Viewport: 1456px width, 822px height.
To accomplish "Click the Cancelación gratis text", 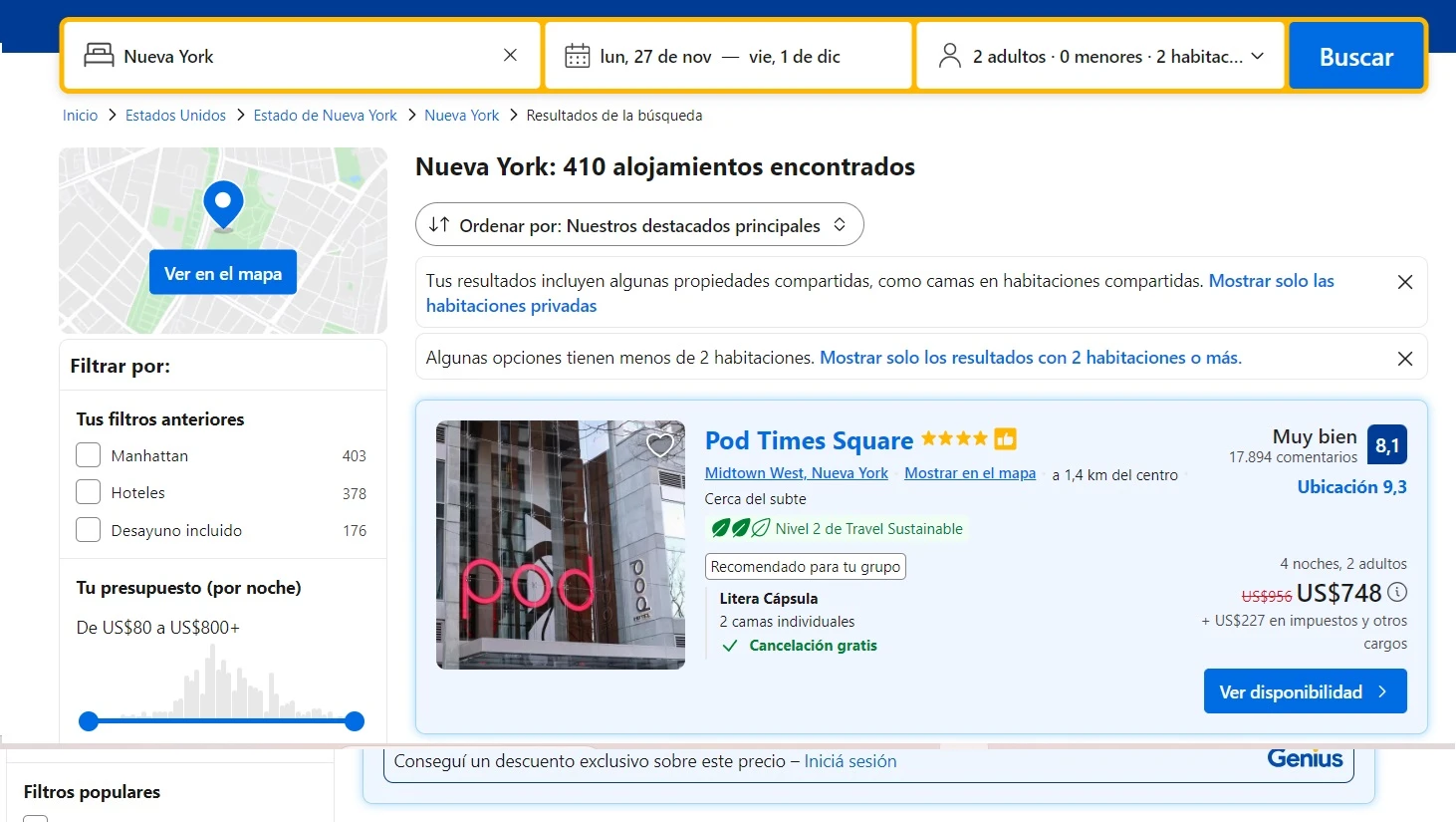I will click(813, 646).
